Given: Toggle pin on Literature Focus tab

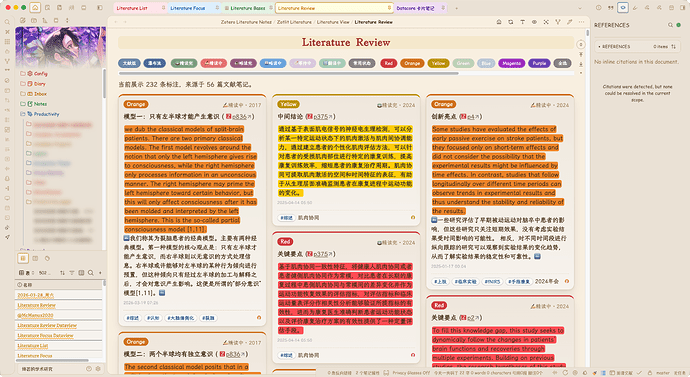Looking at the screenshot, I should pos(217,8).
